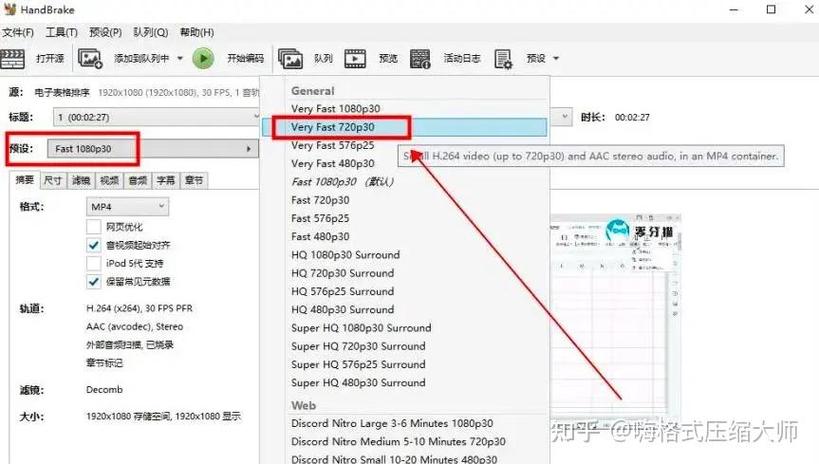Open the 标题 title dropdown
The height and width of the screenshot is (464, 819).
(x=156, y=117)
